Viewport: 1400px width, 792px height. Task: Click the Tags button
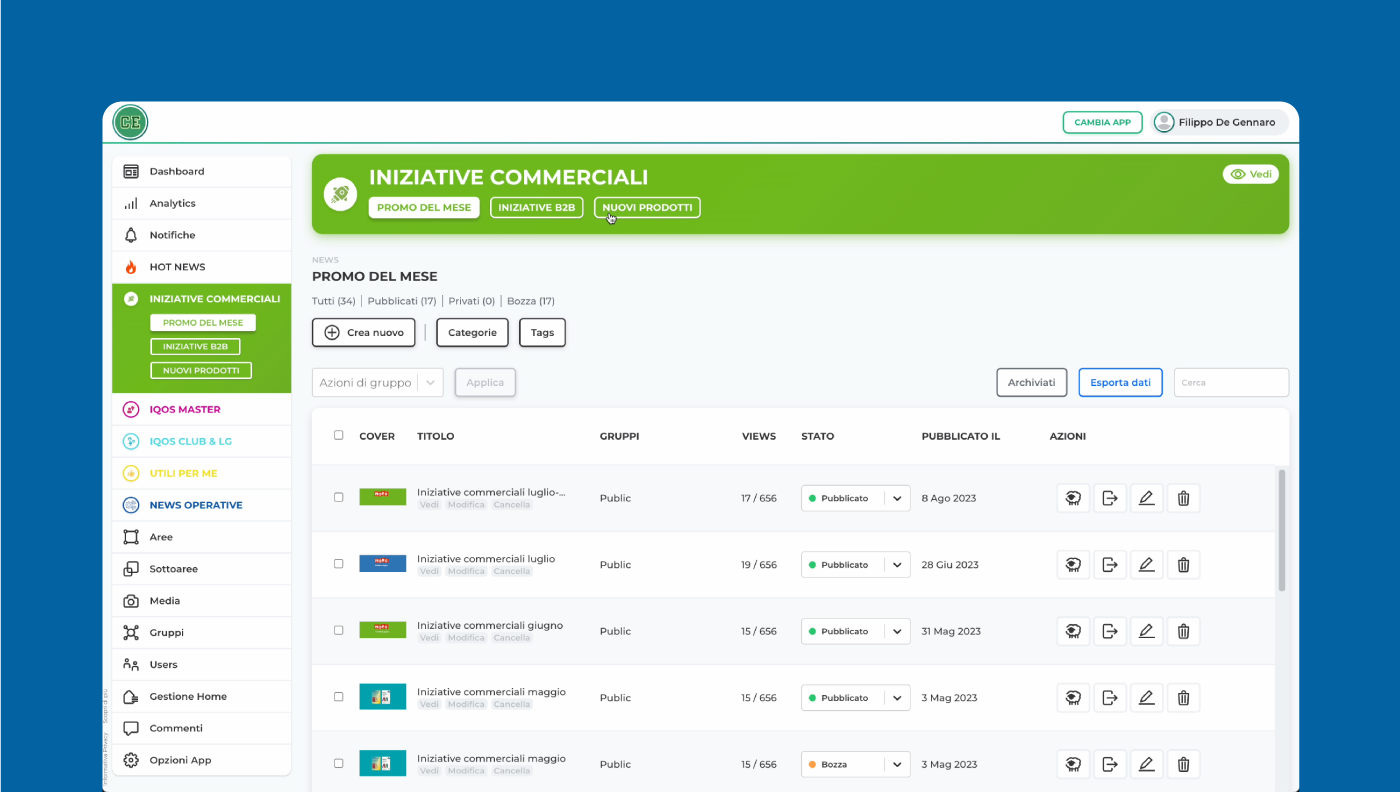point(542,332)
